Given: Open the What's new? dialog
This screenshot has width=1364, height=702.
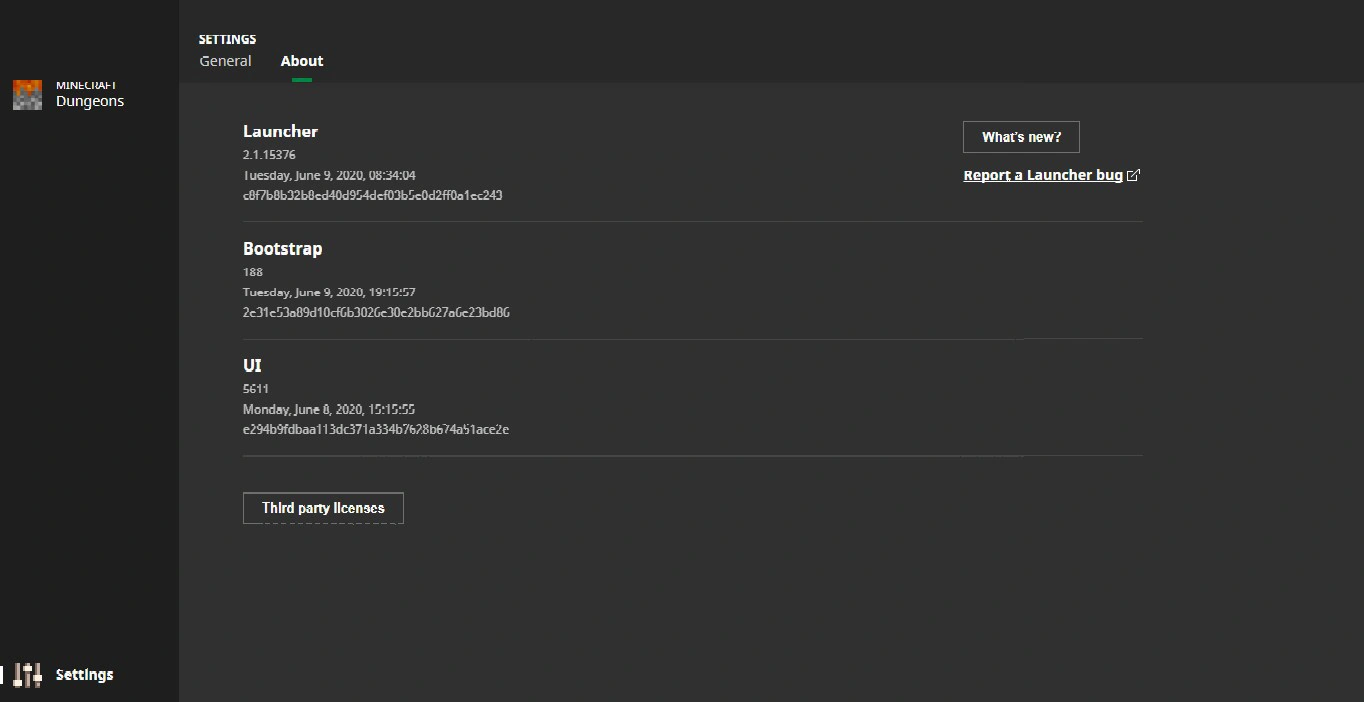Looking at the screenshot, I should [x=1021, y=137].
